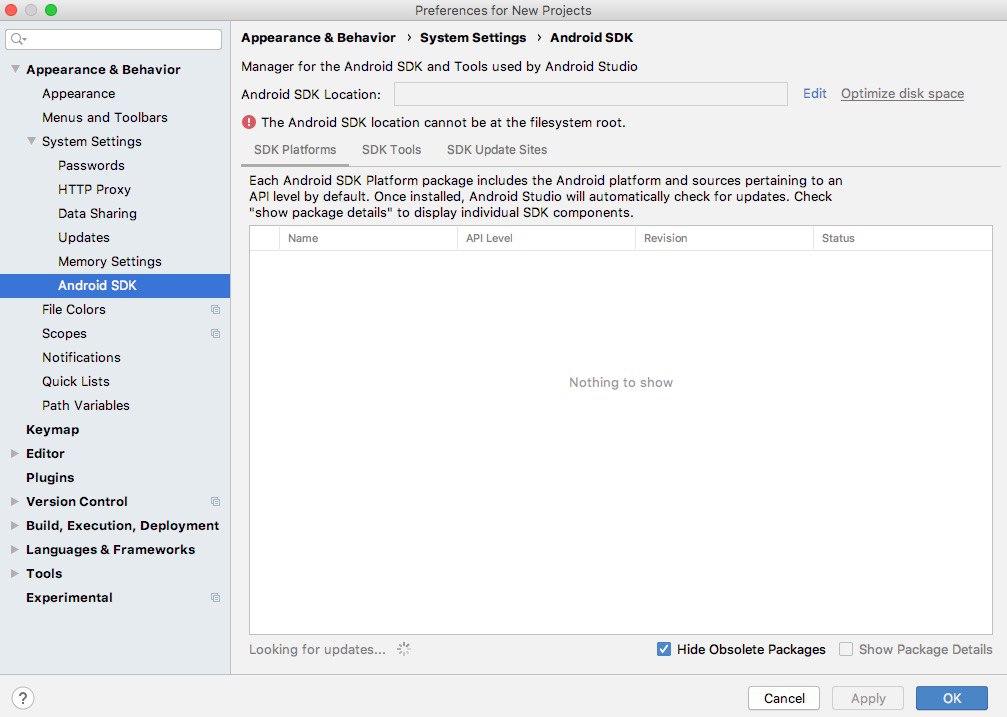Viewport: 1007px width, 717px height.
Task: Expand Build, Execution, Deployment section
Action: [x=15, y=526]
